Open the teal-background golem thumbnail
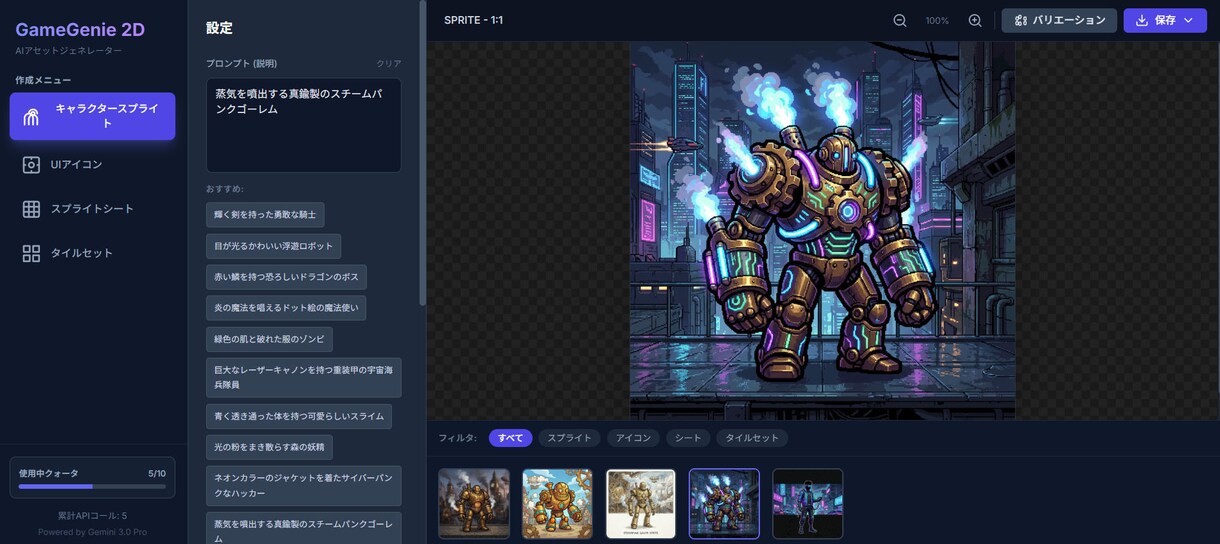The height and width of the screenshot is (544, 1220). [x=557, y=504]
